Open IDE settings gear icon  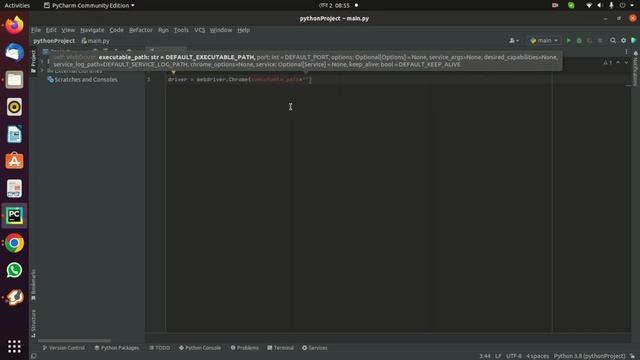click(623, 40)
